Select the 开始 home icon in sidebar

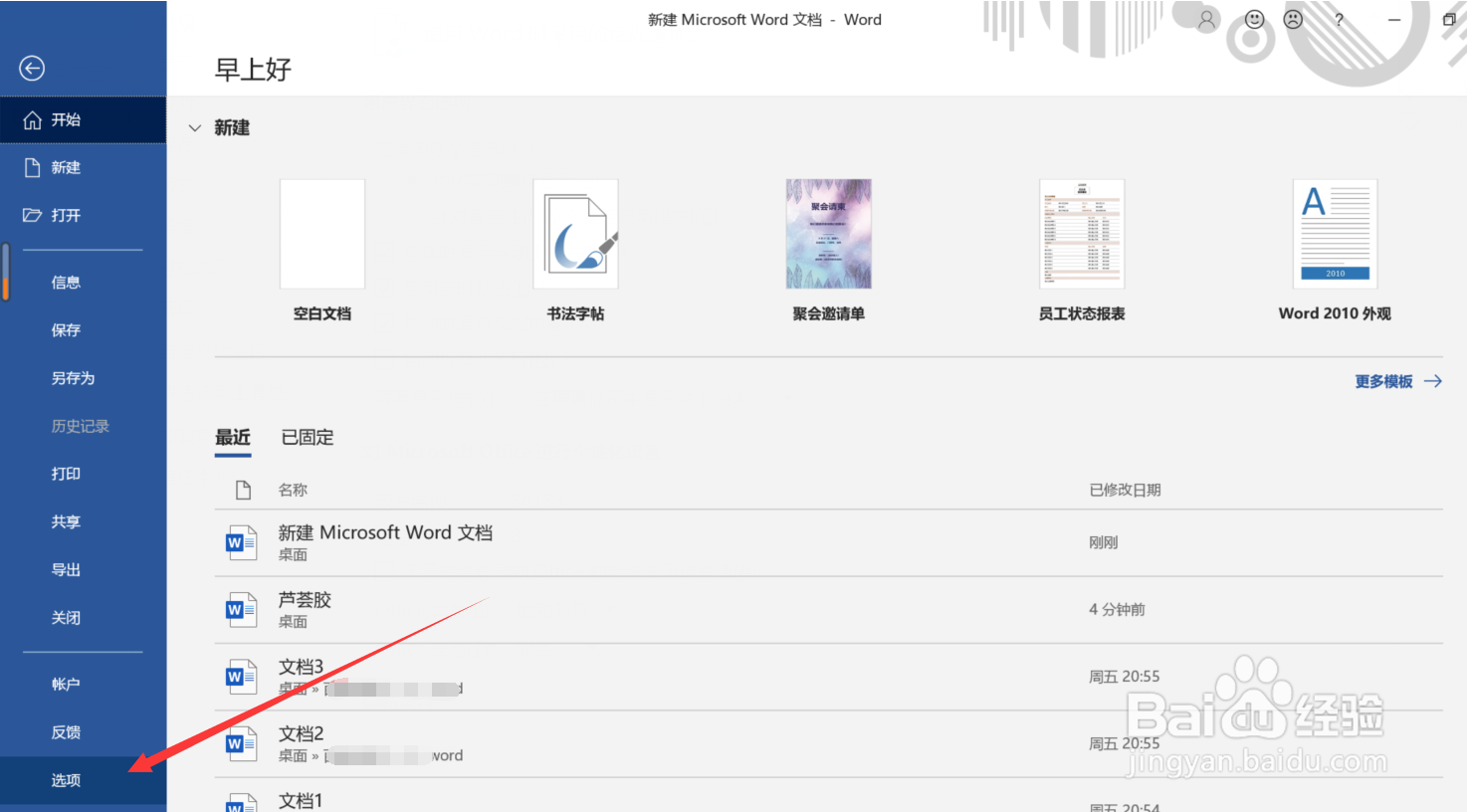click(x=33, y=119)
